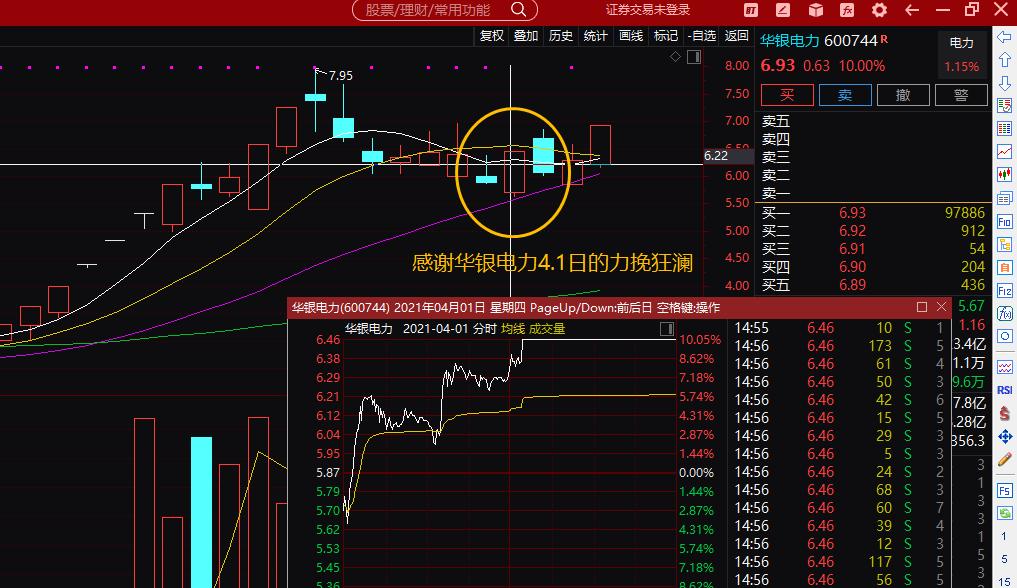
Task: Select the 15-minute period in sidebar
Action: (1005, 582)
